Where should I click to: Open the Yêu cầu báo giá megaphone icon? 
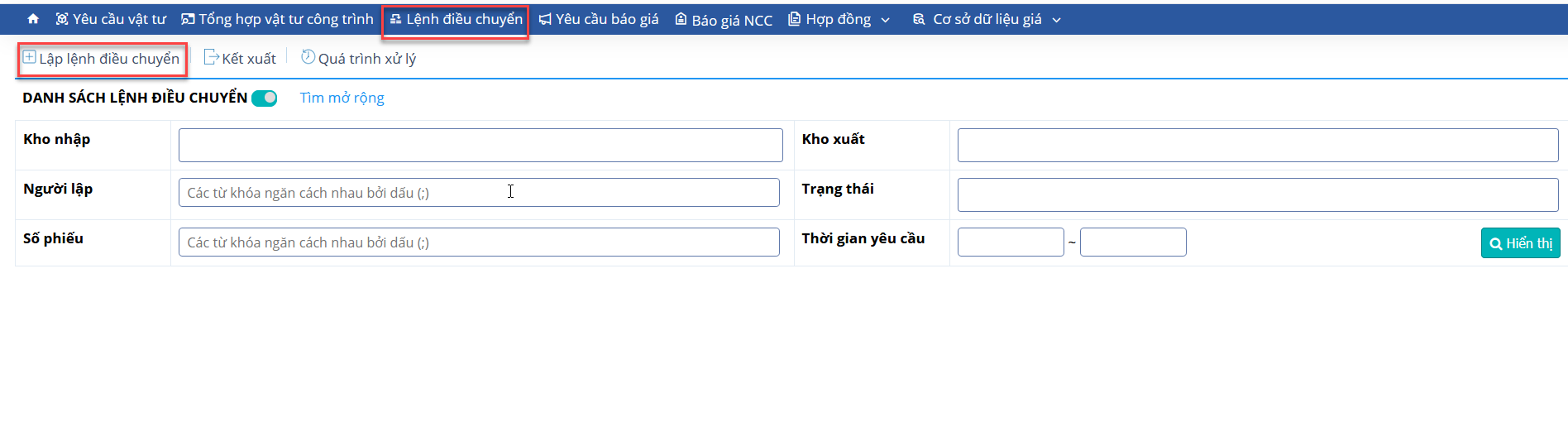pyautogui.click(x=545, y=19)
